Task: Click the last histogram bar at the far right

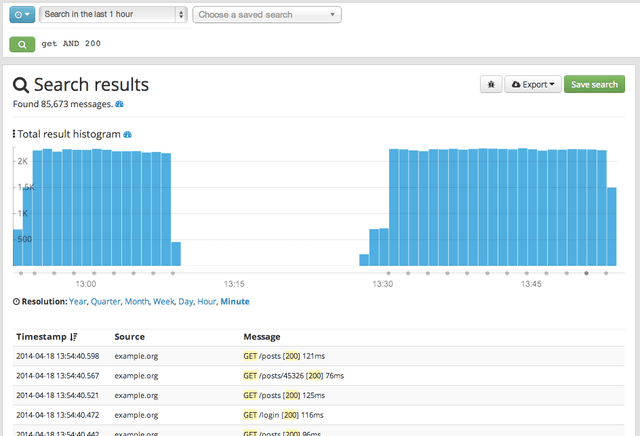Action: [612, 227]
